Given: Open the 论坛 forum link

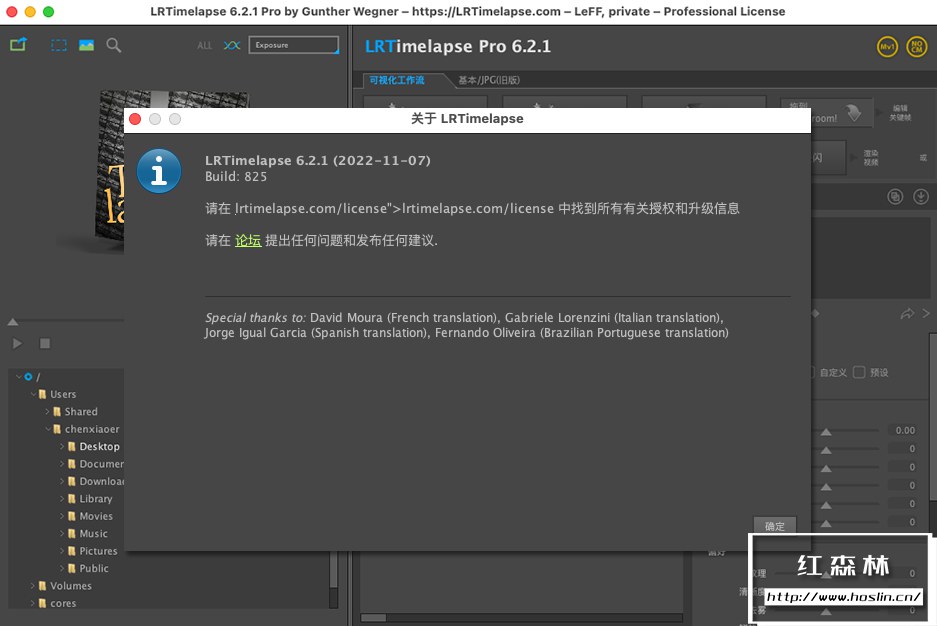Looking at the screenshot, I should pyautogui.click(x=248, y=241).
